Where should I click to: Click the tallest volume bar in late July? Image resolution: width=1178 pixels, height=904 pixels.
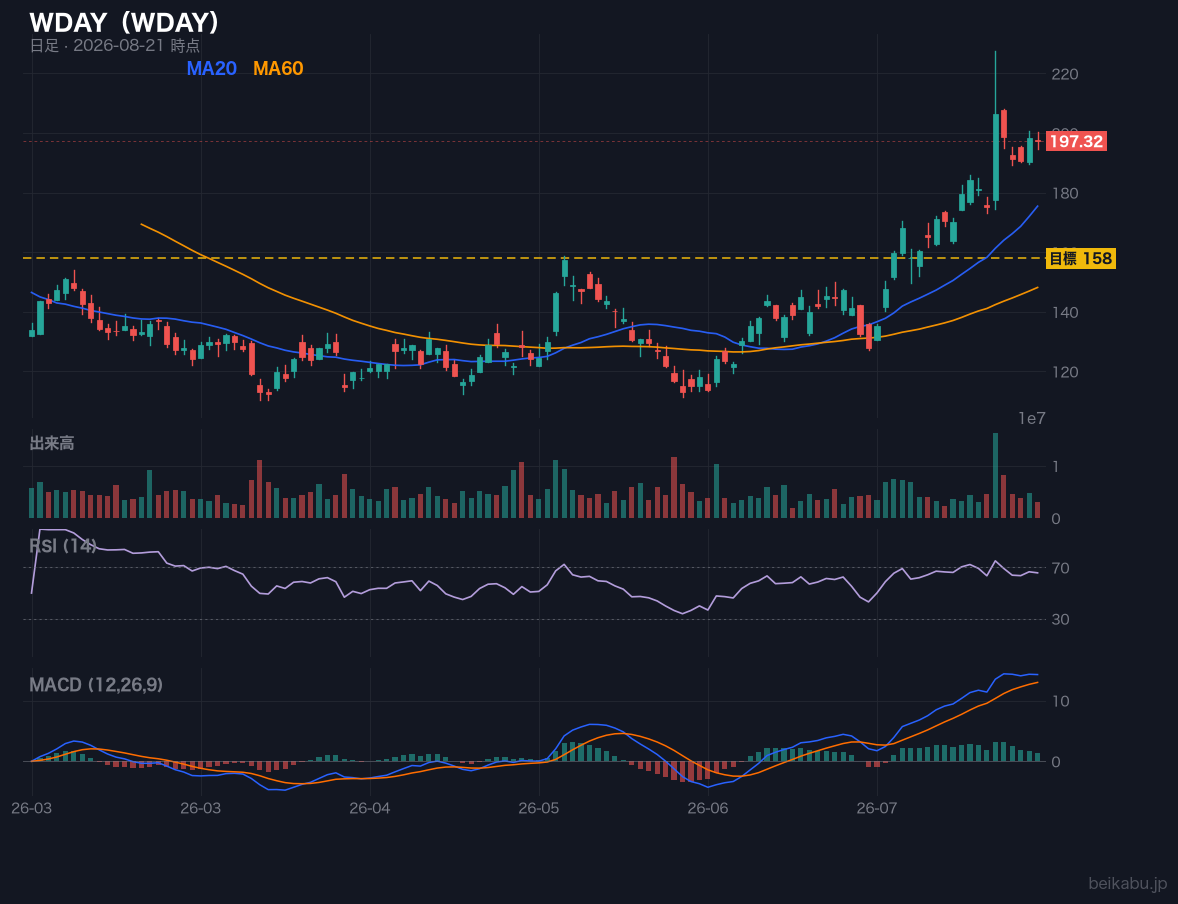tap(995, 475)
